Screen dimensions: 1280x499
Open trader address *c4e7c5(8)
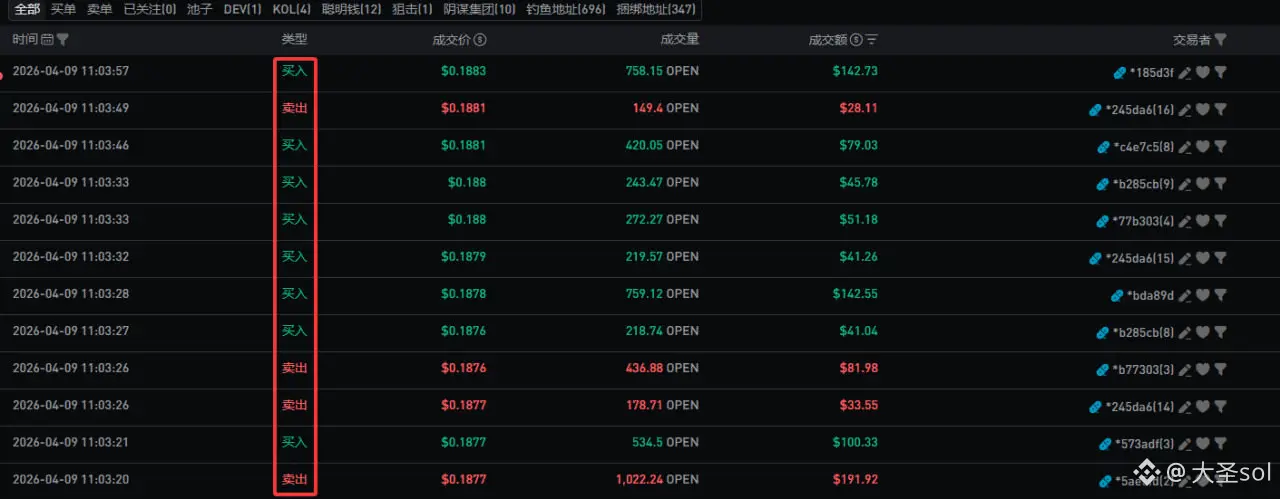[1144, 146]
